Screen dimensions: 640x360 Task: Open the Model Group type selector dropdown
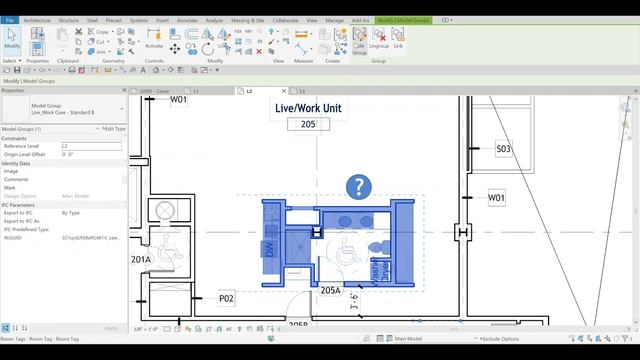(x=122, y=109)
